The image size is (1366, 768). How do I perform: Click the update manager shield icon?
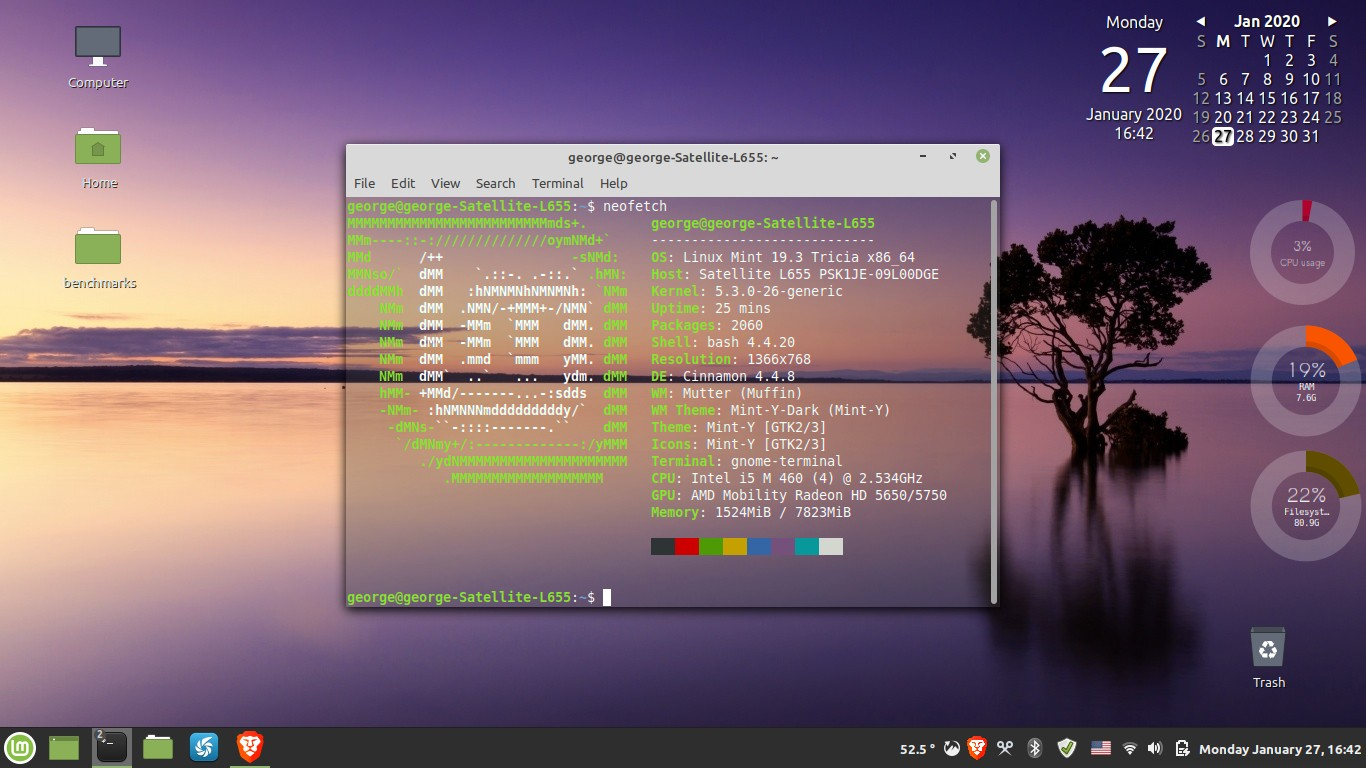click(x=1067, y=748)
